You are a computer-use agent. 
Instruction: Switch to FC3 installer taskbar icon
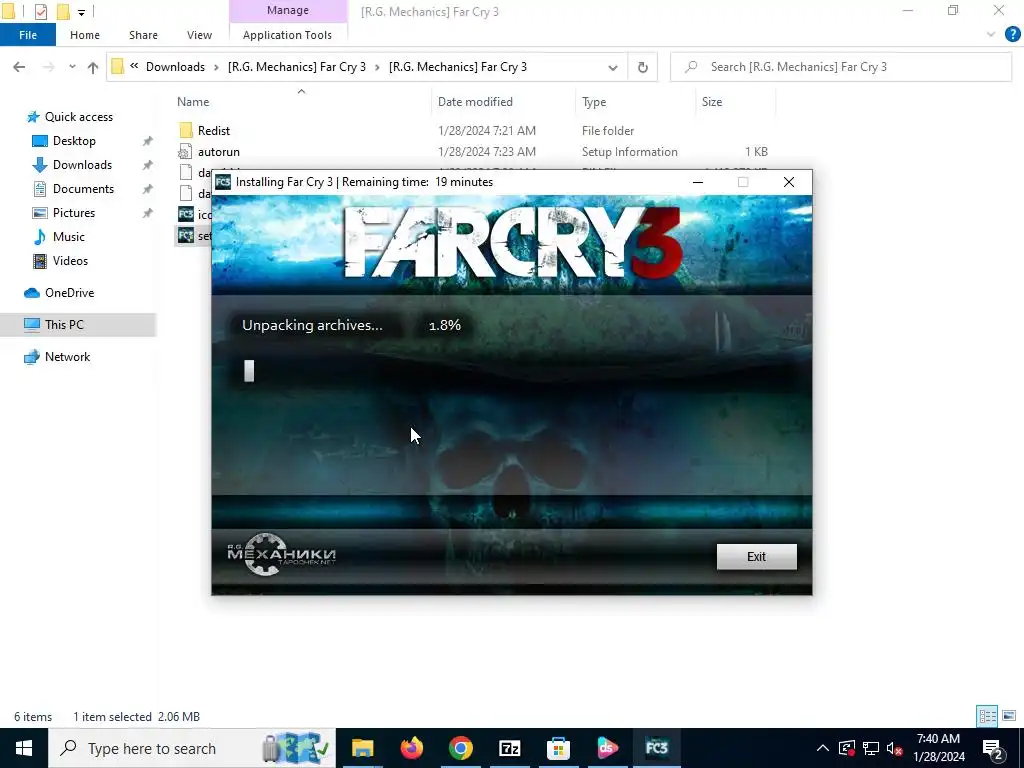point(656,748)
